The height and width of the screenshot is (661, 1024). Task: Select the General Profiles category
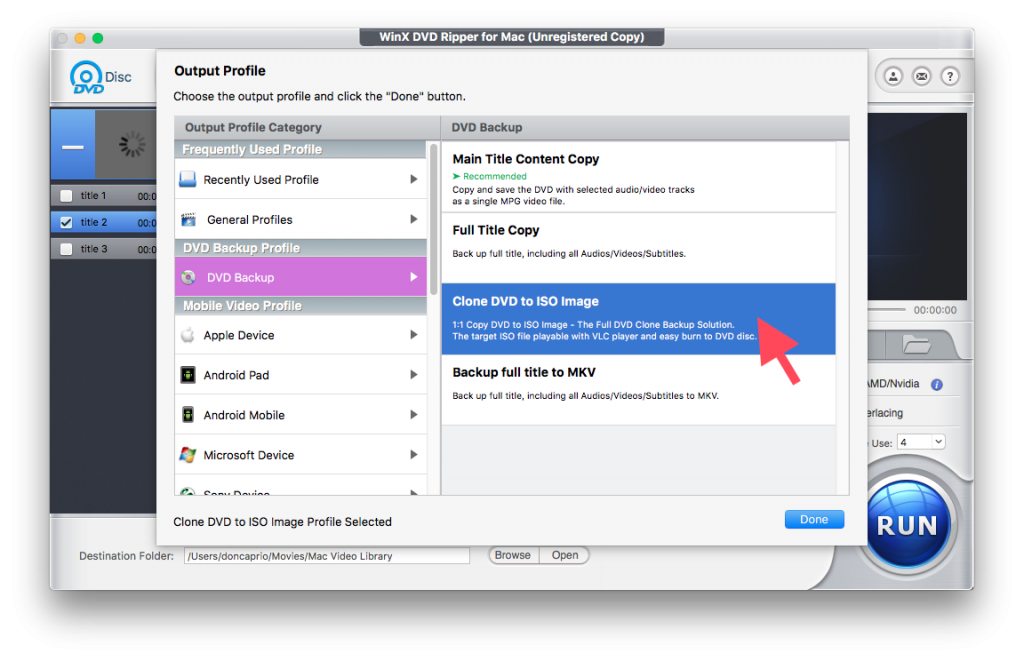300,219
